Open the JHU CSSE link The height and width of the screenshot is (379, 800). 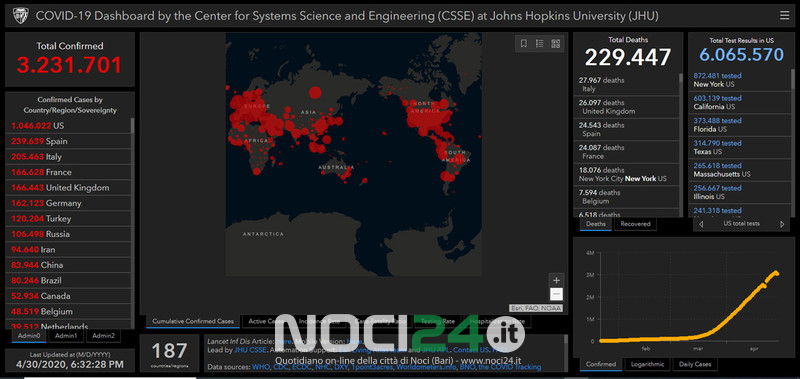(x=250, y=350)
